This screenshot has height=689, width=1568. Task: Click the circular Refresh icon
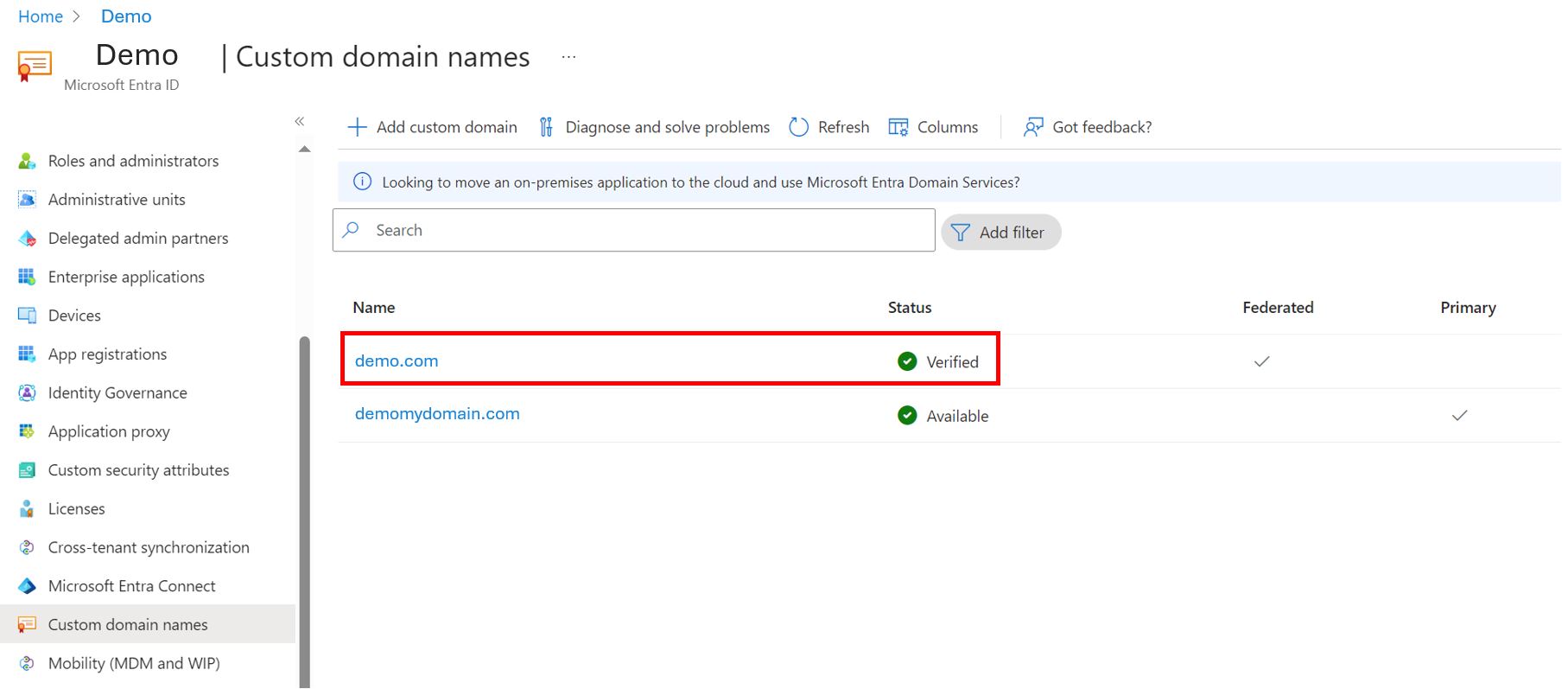pyautogui.click(x=799, y=127)
